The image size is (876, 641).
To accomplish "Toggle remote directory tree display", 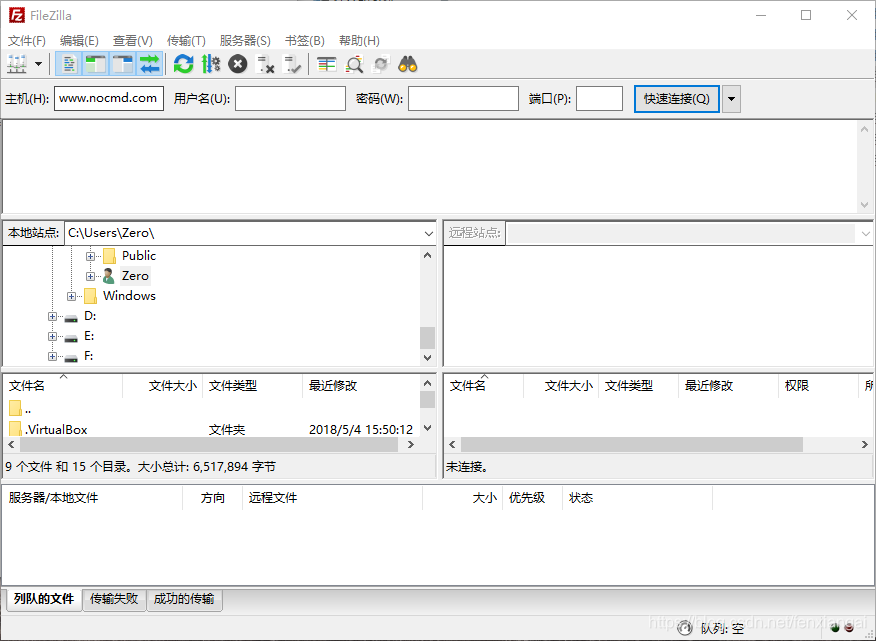I will [122, 64].
